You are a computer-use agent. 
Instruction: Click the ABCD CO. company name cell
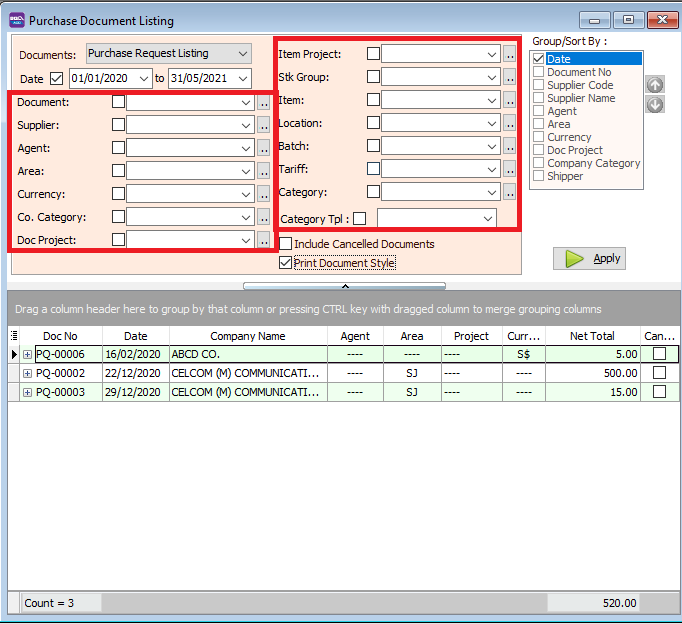(x=248, y=354)
